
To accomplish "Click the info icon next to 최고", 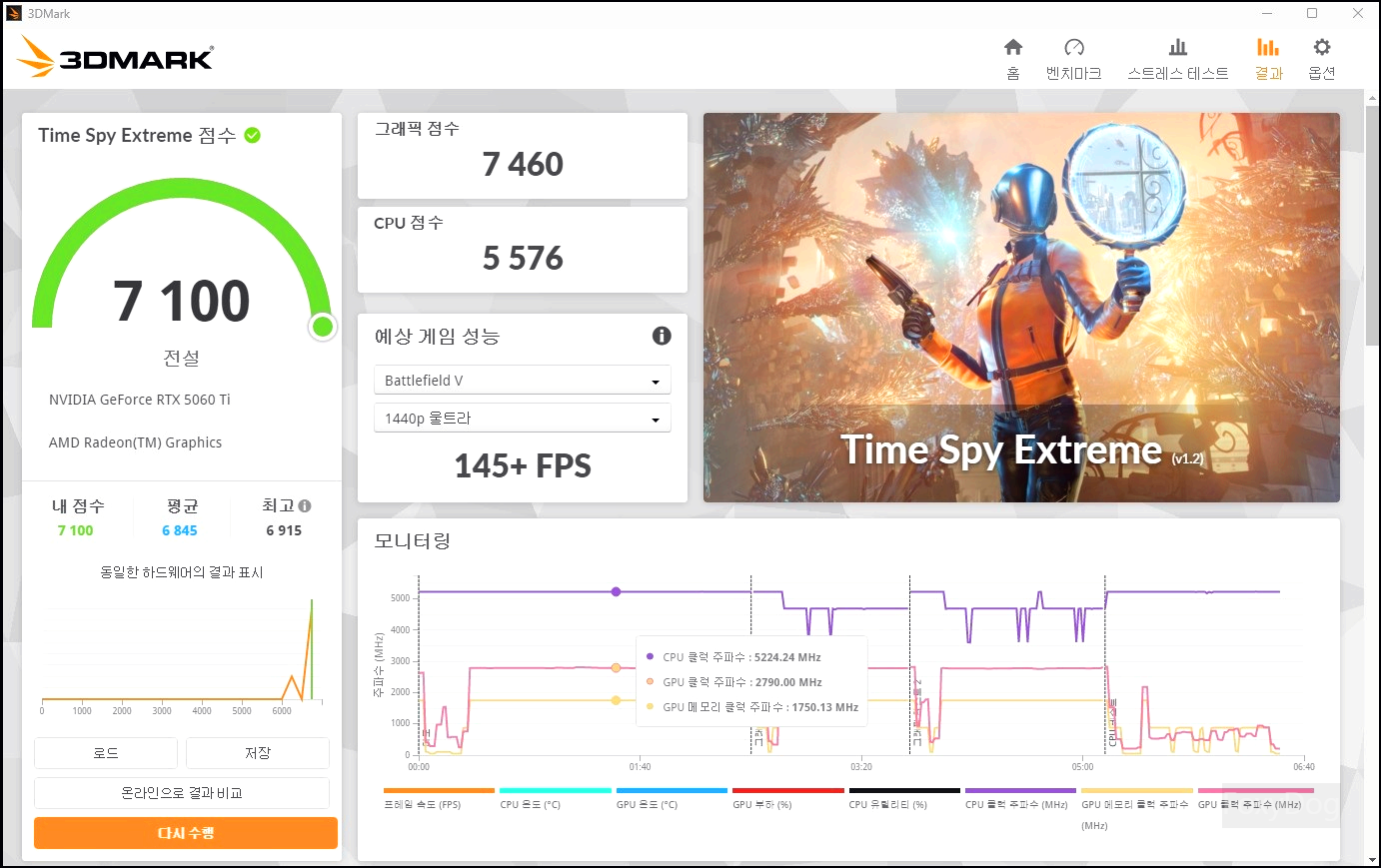I will coord(305,506).
